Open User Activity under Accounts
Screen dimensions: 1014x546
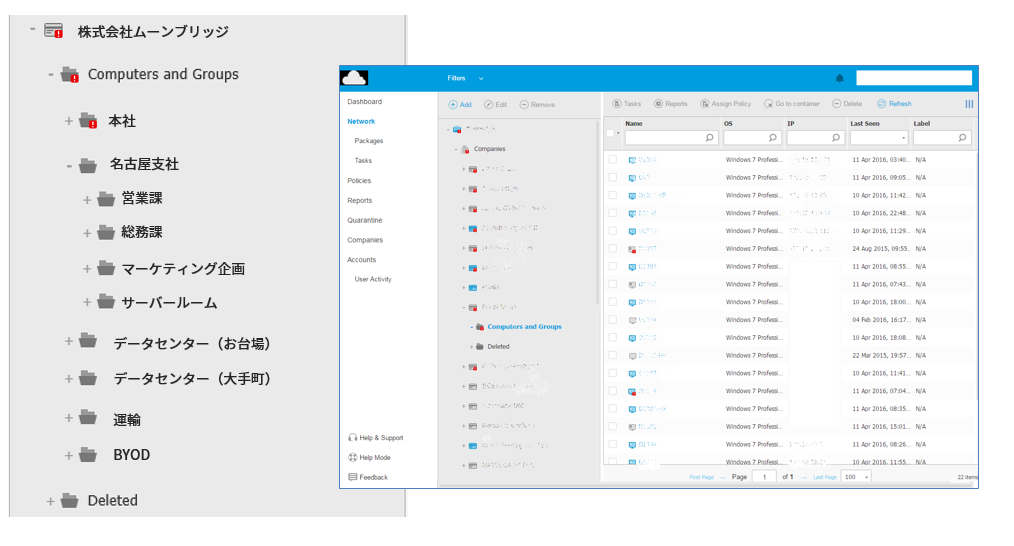[x=372, y=279]
